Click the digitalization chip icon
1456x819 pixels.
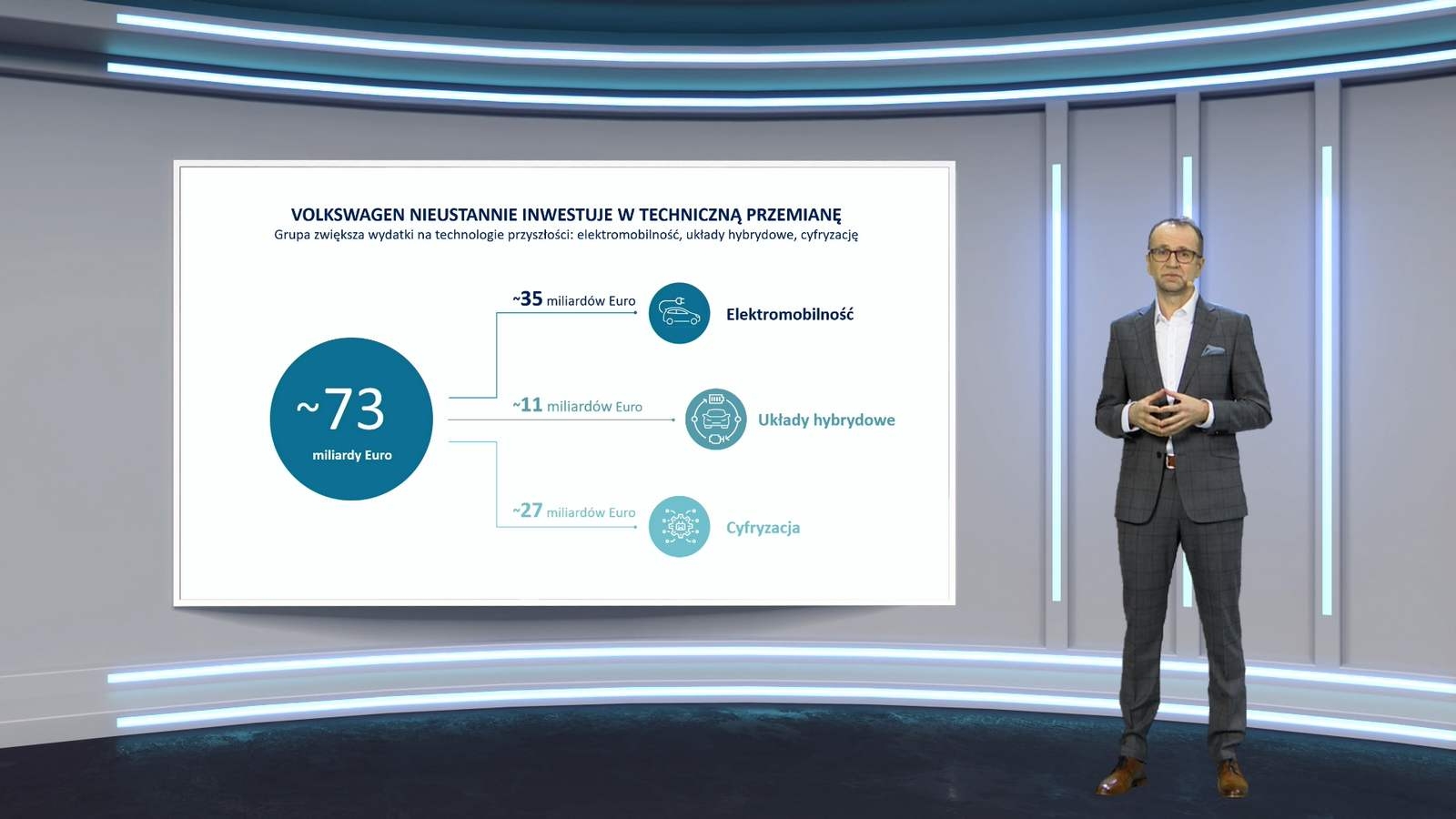679,526
